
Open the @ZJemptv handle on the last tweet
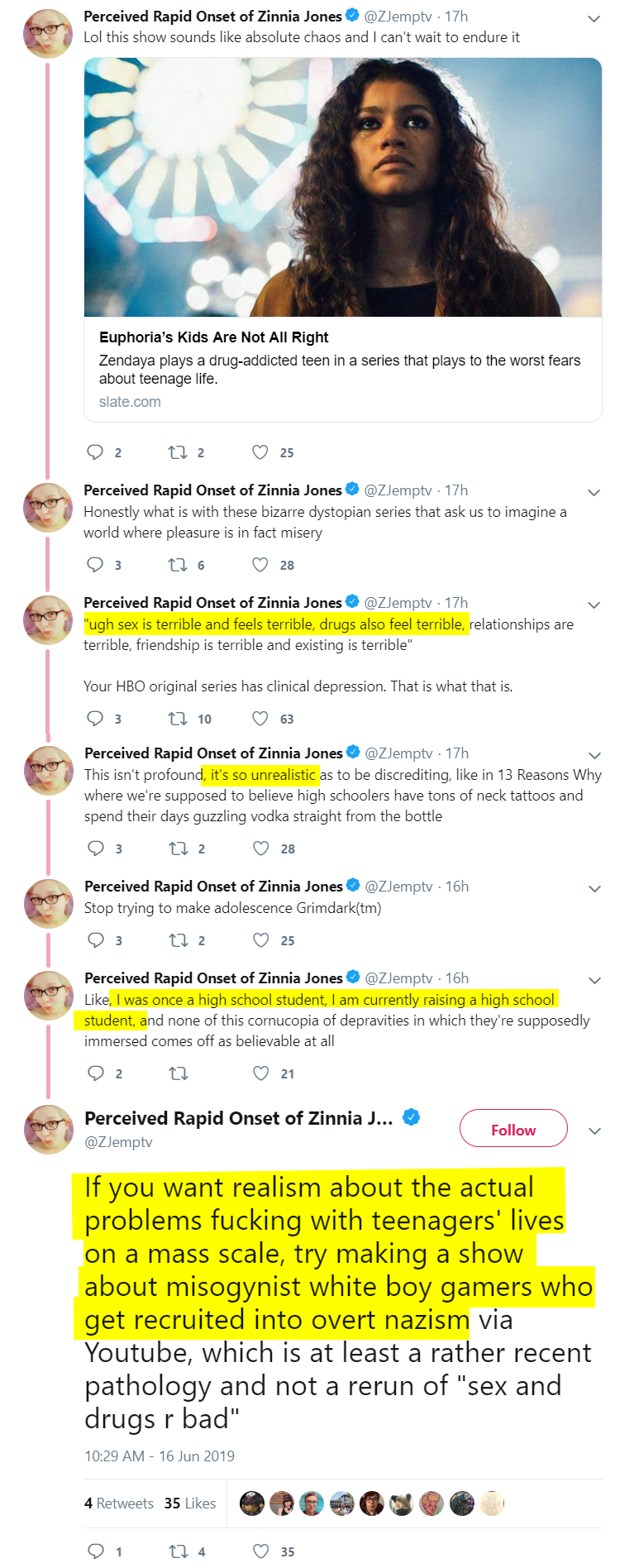pyautogui.click(x=118, y=1141)
